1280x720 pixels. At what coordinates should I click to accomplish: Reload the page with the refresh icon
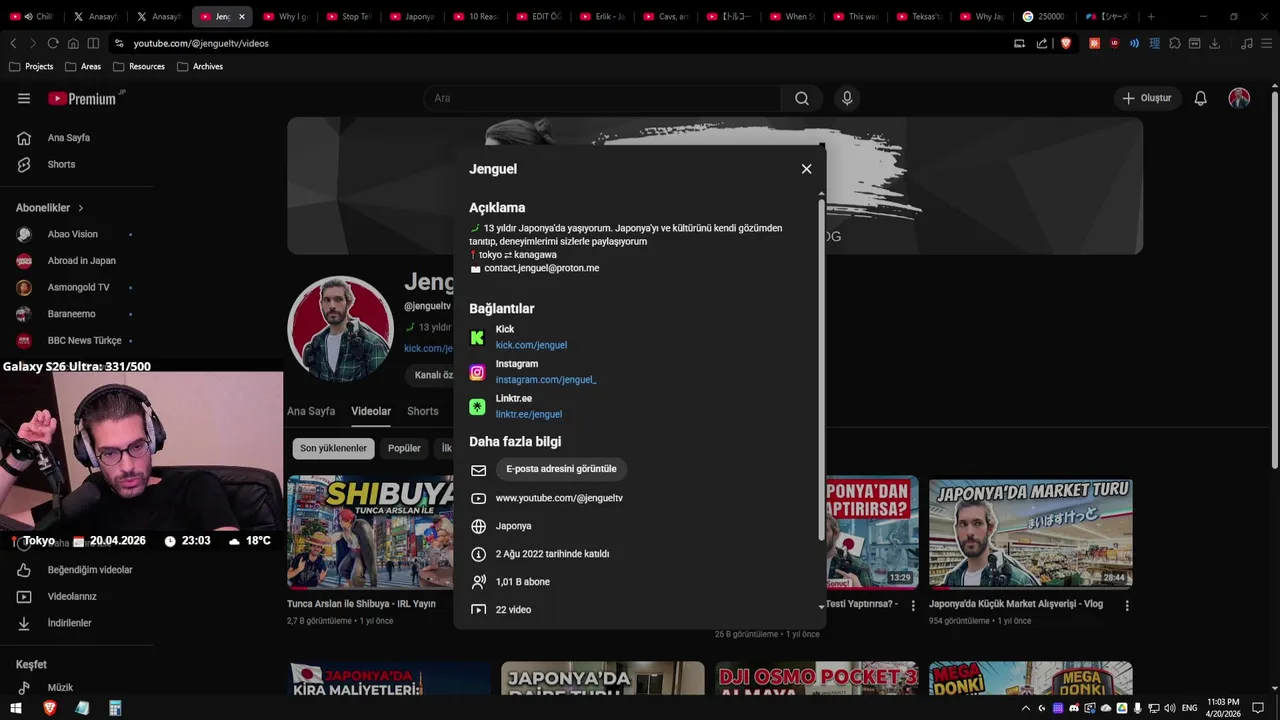(53, 43)
